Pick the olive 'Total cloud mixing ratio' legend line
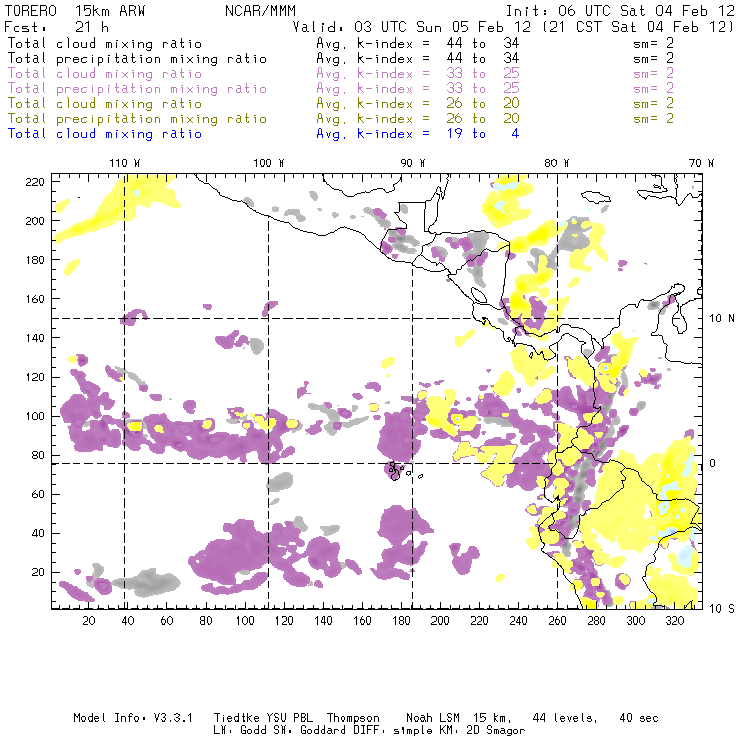The height and width of the screenshot is (740, 740). 105,104
